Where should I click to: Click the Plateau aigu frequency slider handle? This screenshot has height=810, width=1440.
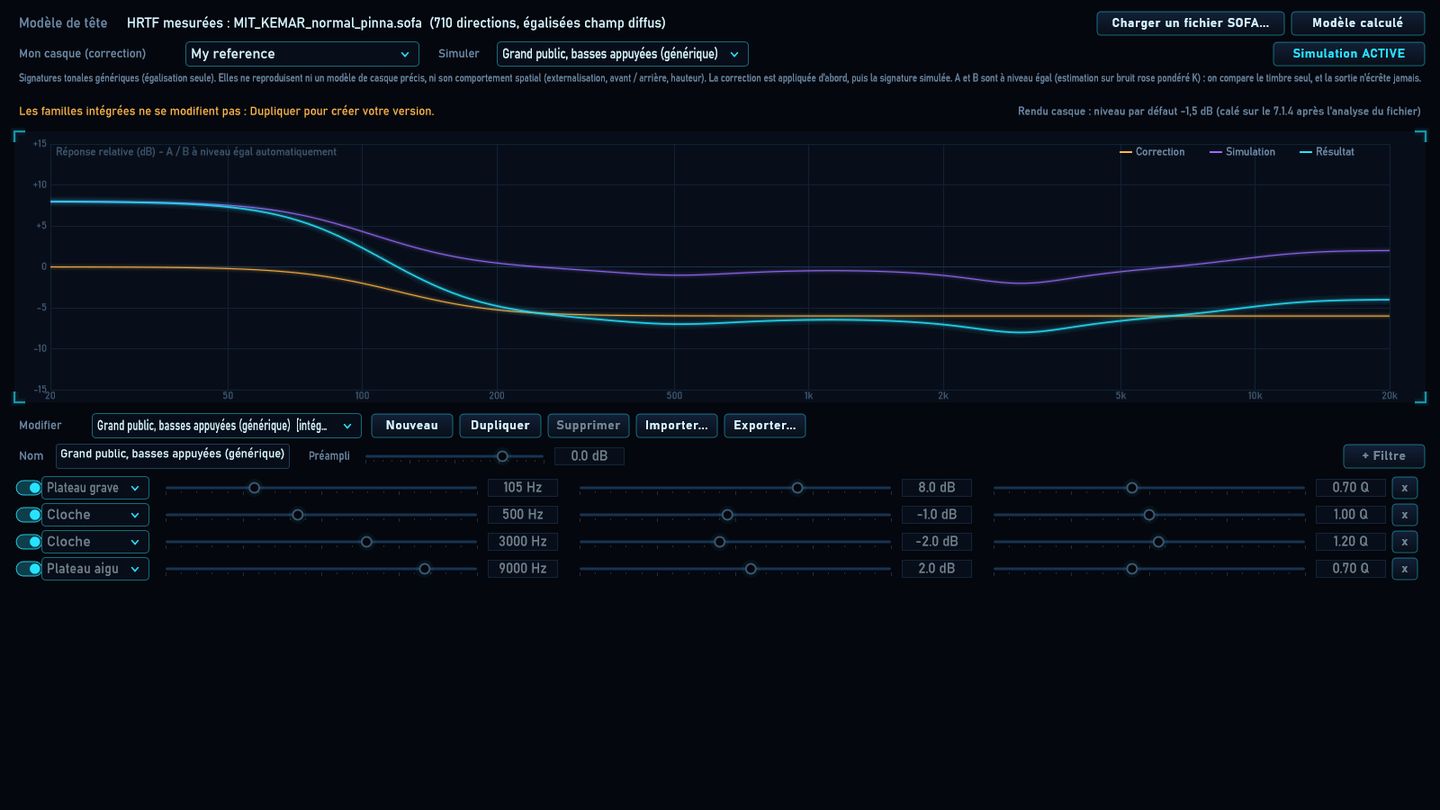[x=424, y=569]
